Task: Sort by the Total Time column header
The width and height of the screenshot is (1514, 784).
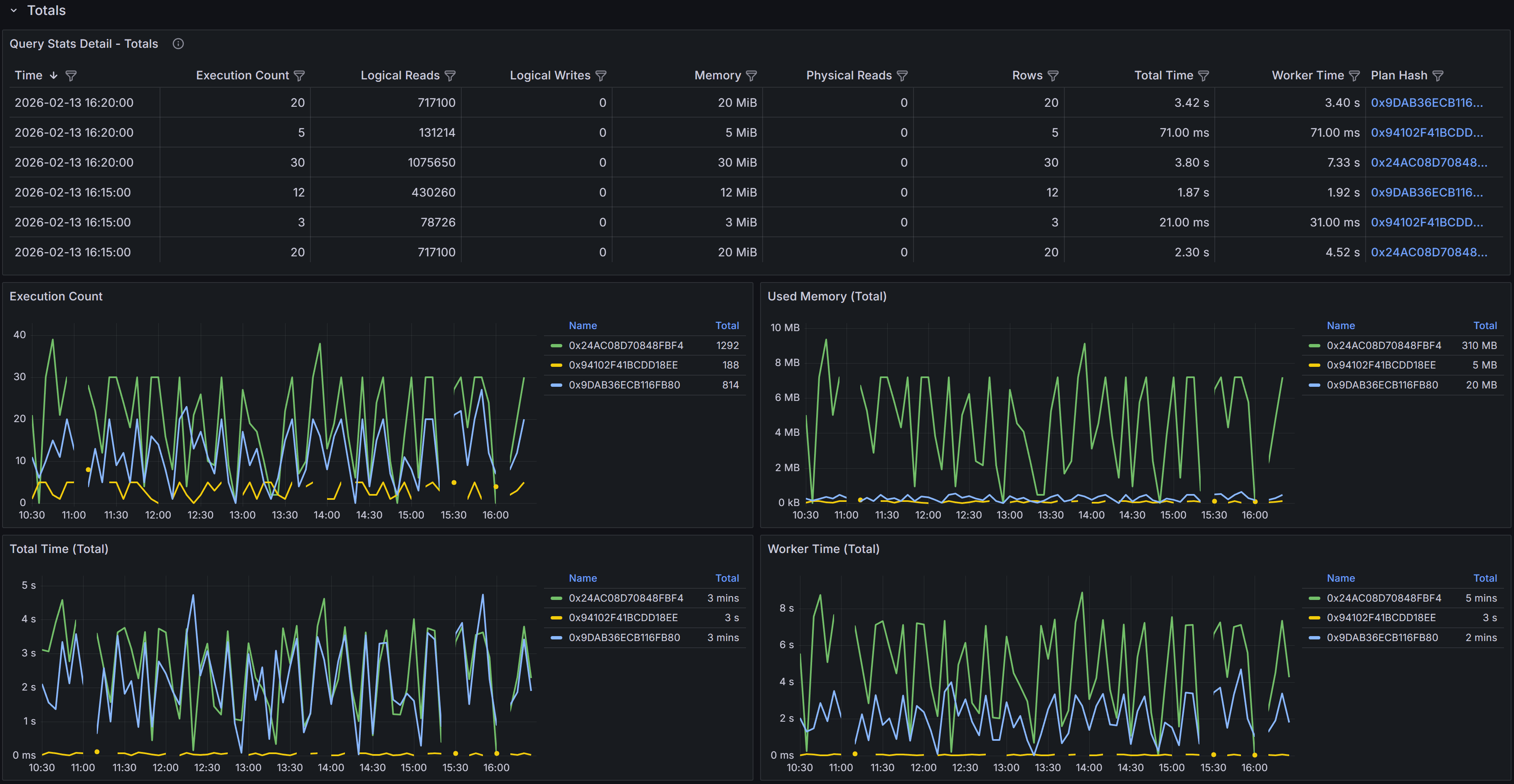Action: (x=1163, y=75)
